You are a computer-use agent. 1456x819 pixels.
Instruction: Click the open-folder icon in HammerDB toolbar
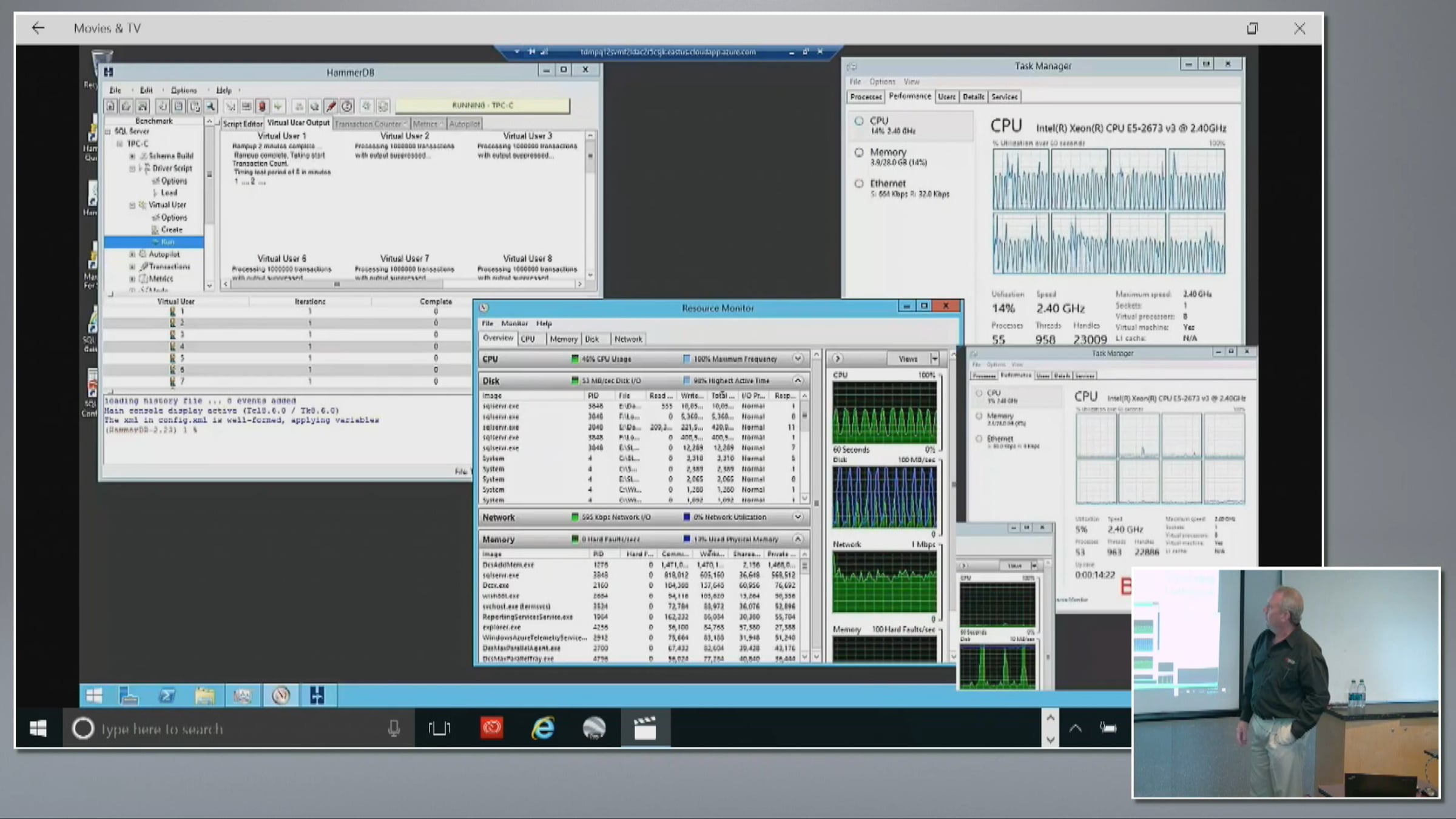tap(126, 106)
